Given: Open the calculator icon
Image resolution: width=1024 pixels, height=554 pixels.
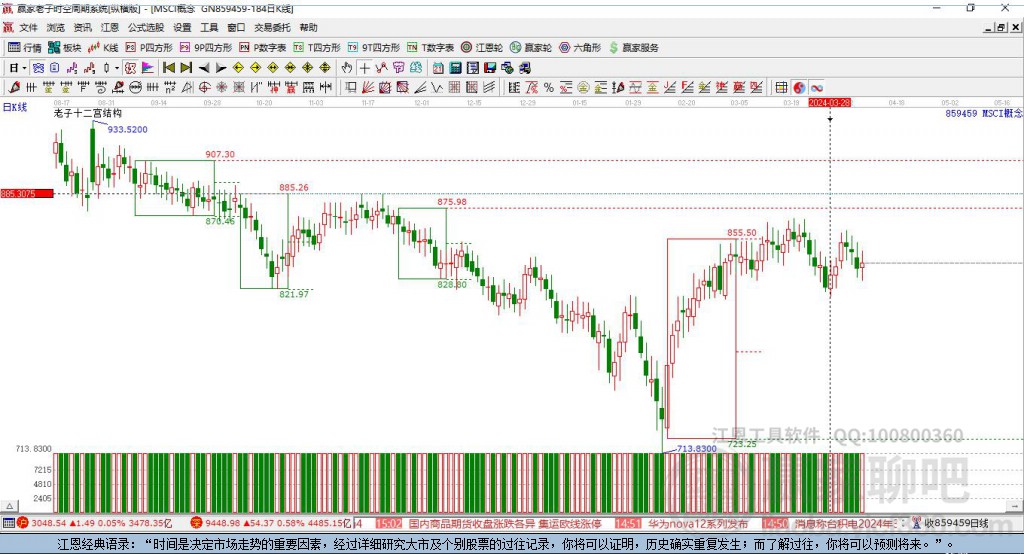Looking at the screenshot, I should pyautogui.click(x=455, y=68).
